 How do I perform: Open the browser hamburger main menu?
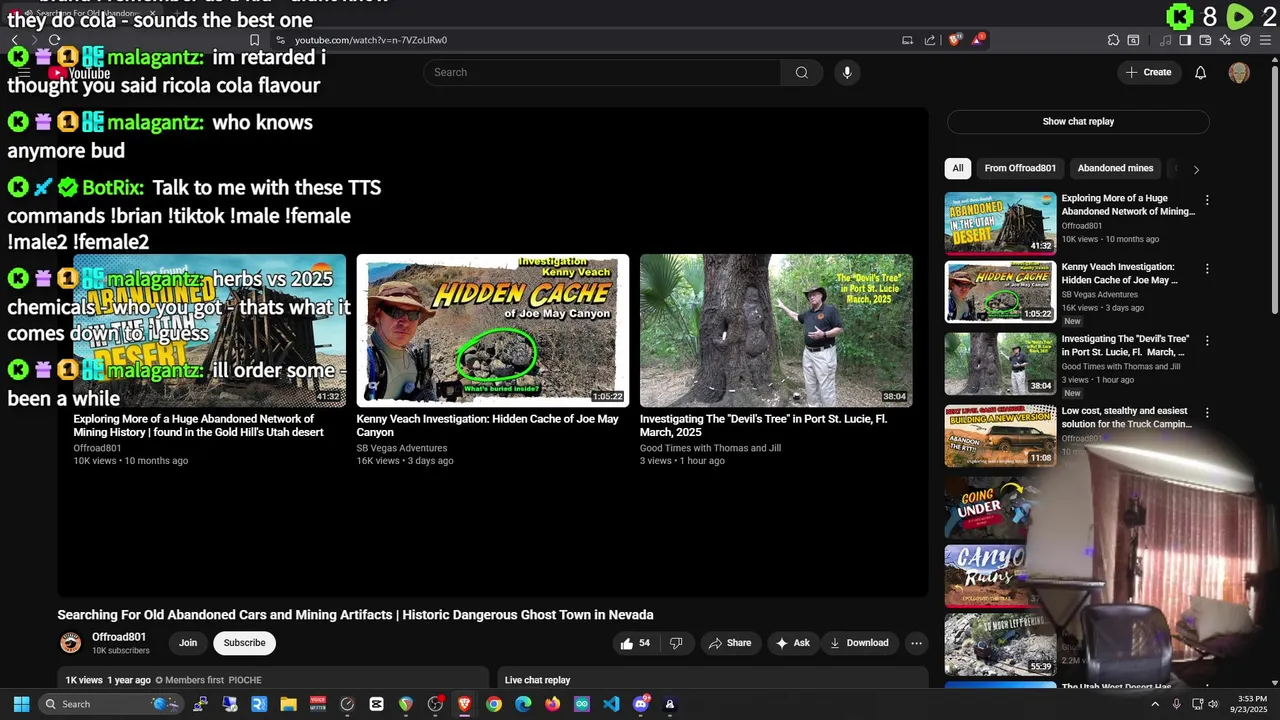[1265, 40]
